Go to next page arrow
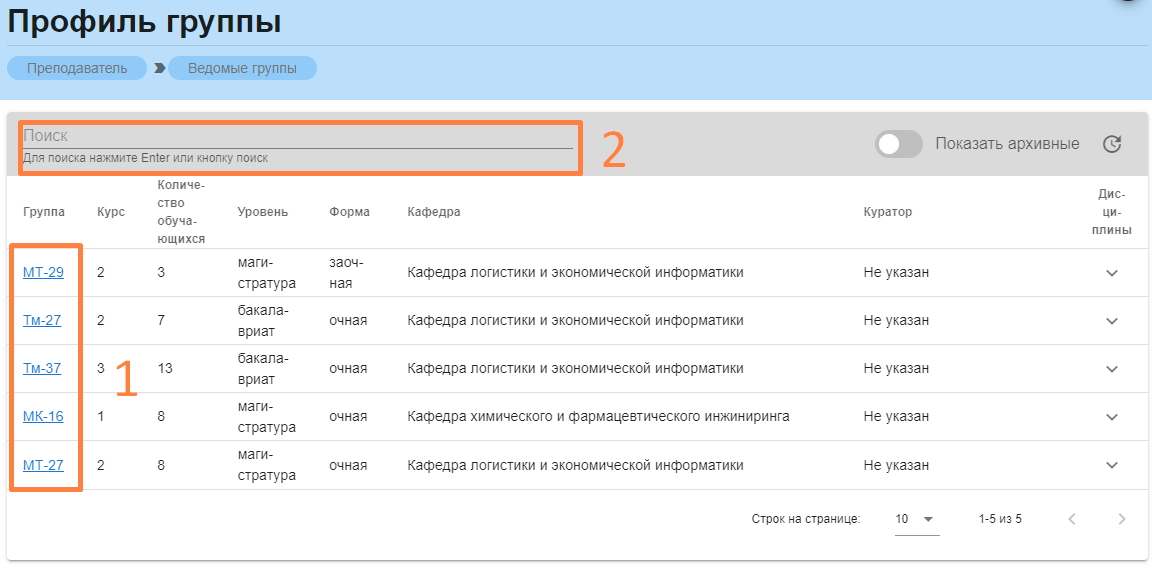The height and width of the screenshot is (568, 1152). 1122,519
